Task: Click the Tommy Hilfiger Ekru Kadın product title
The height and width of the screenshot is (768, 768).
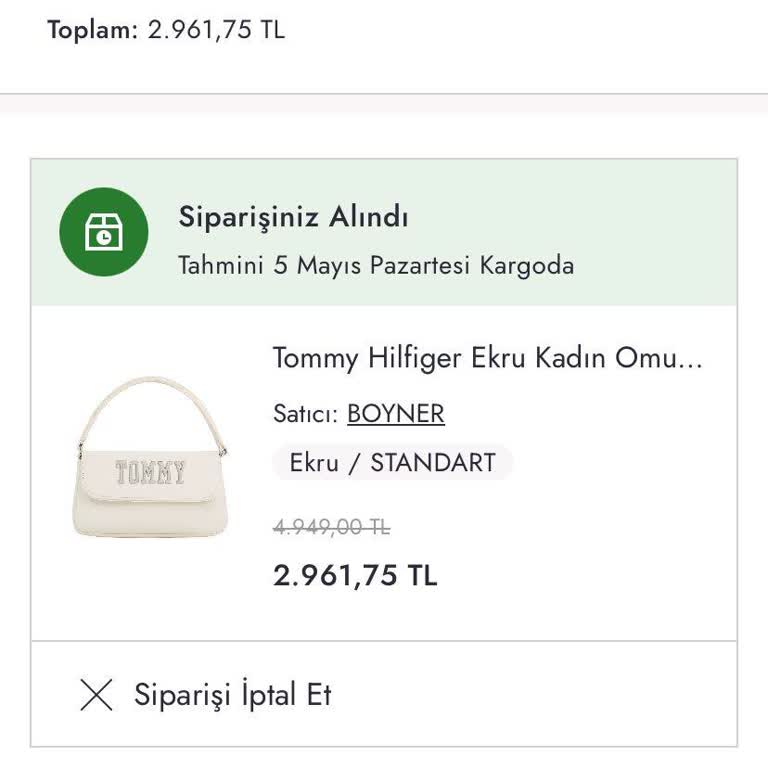Action: coord(487,358)
